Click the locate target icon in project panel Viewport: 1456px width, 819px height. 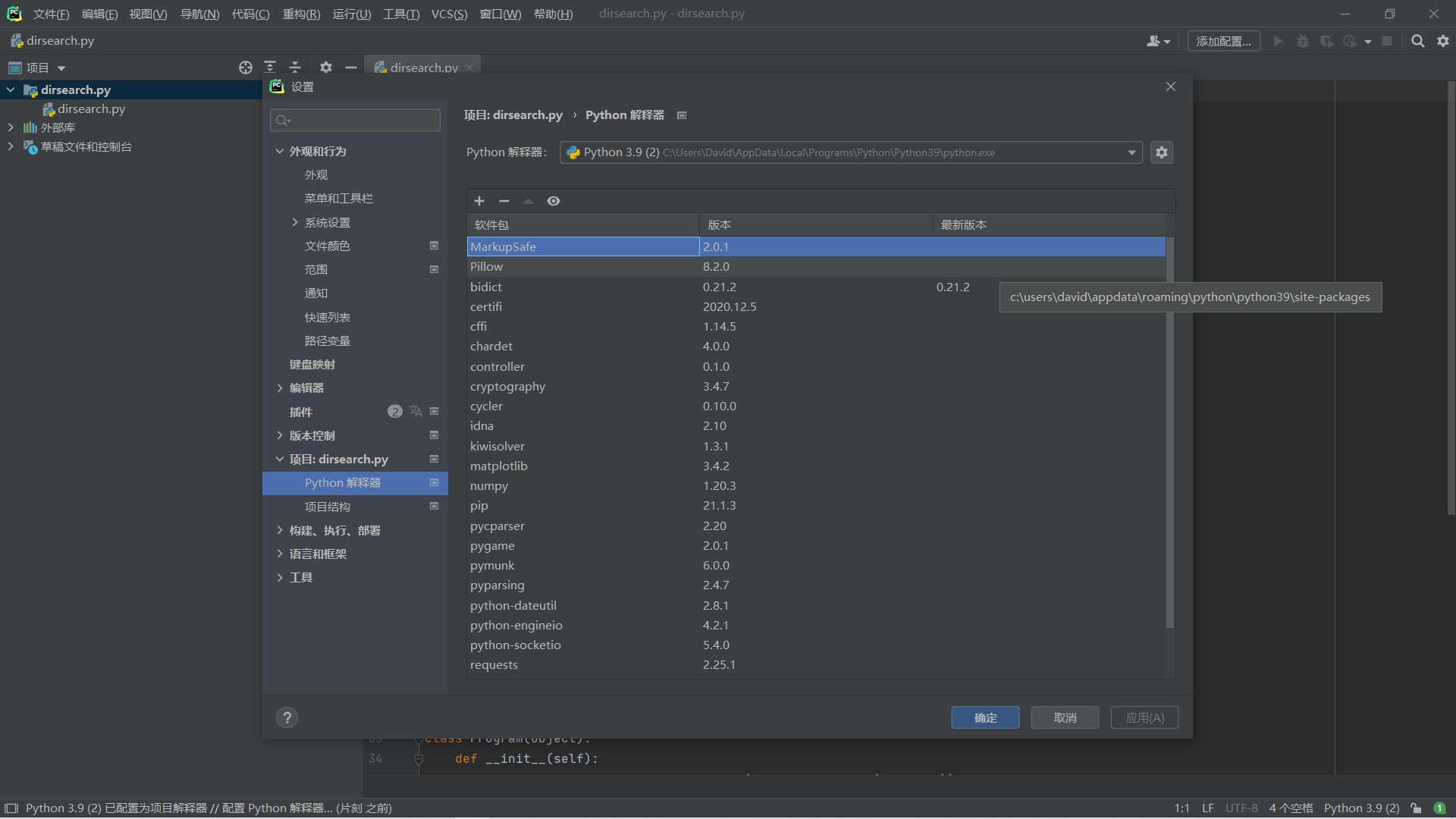[245, 67]
